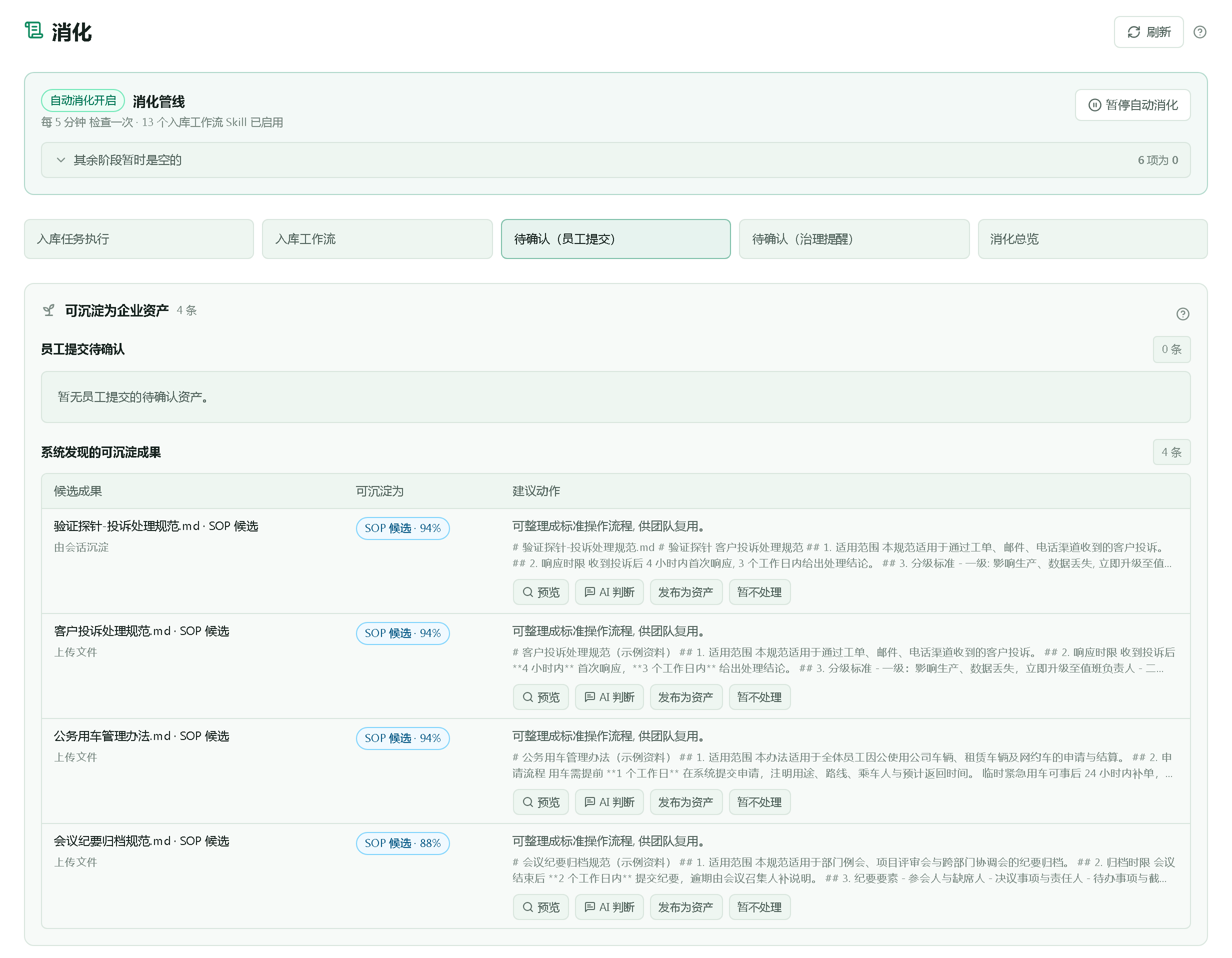Click 暂停自动消化 button
1232x958 pixels.
coord(1132,105)
